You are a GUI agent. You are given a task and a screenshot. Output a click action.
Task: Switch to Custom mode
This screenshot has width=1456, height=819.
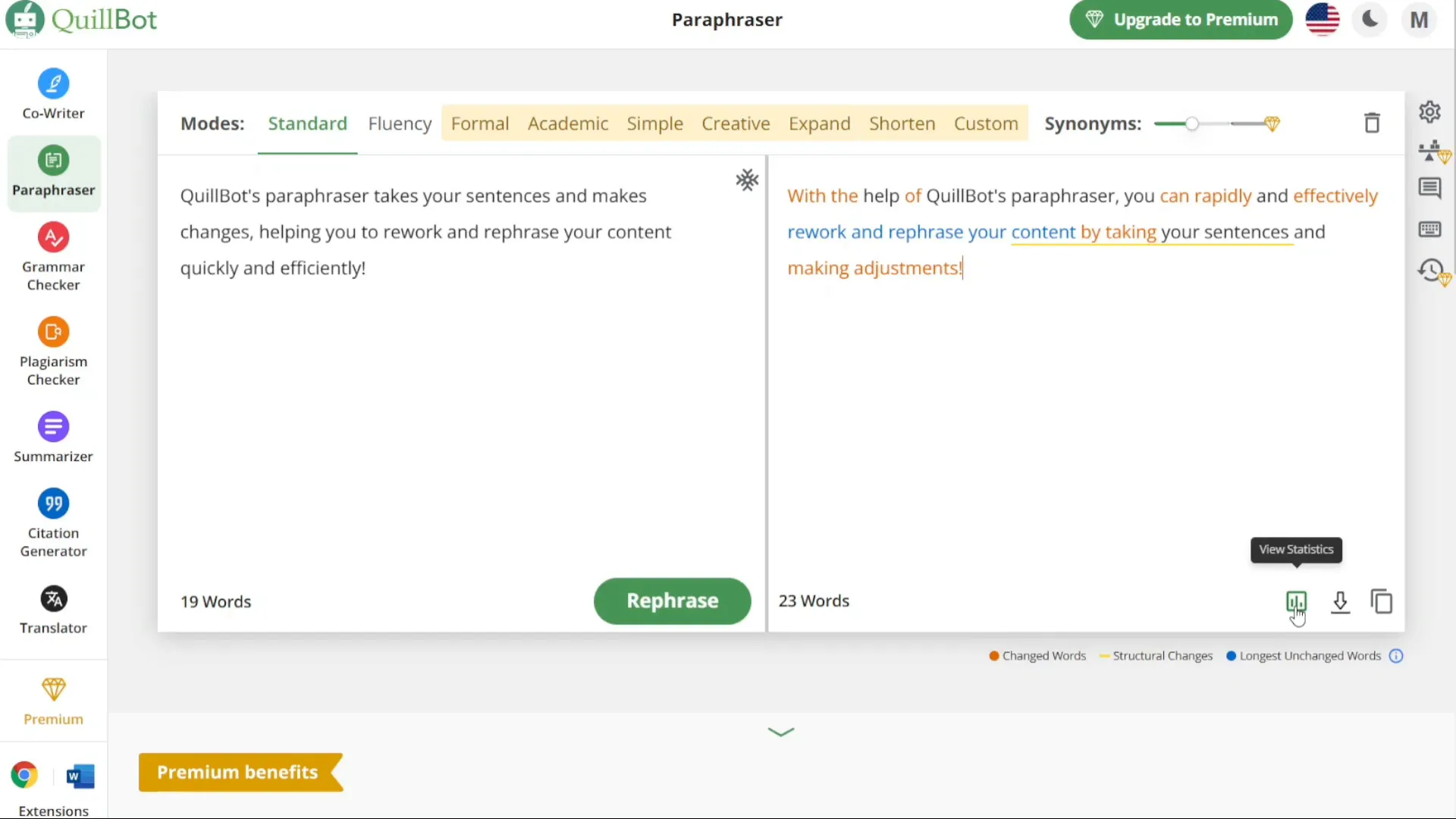click(x=986, y=124)
